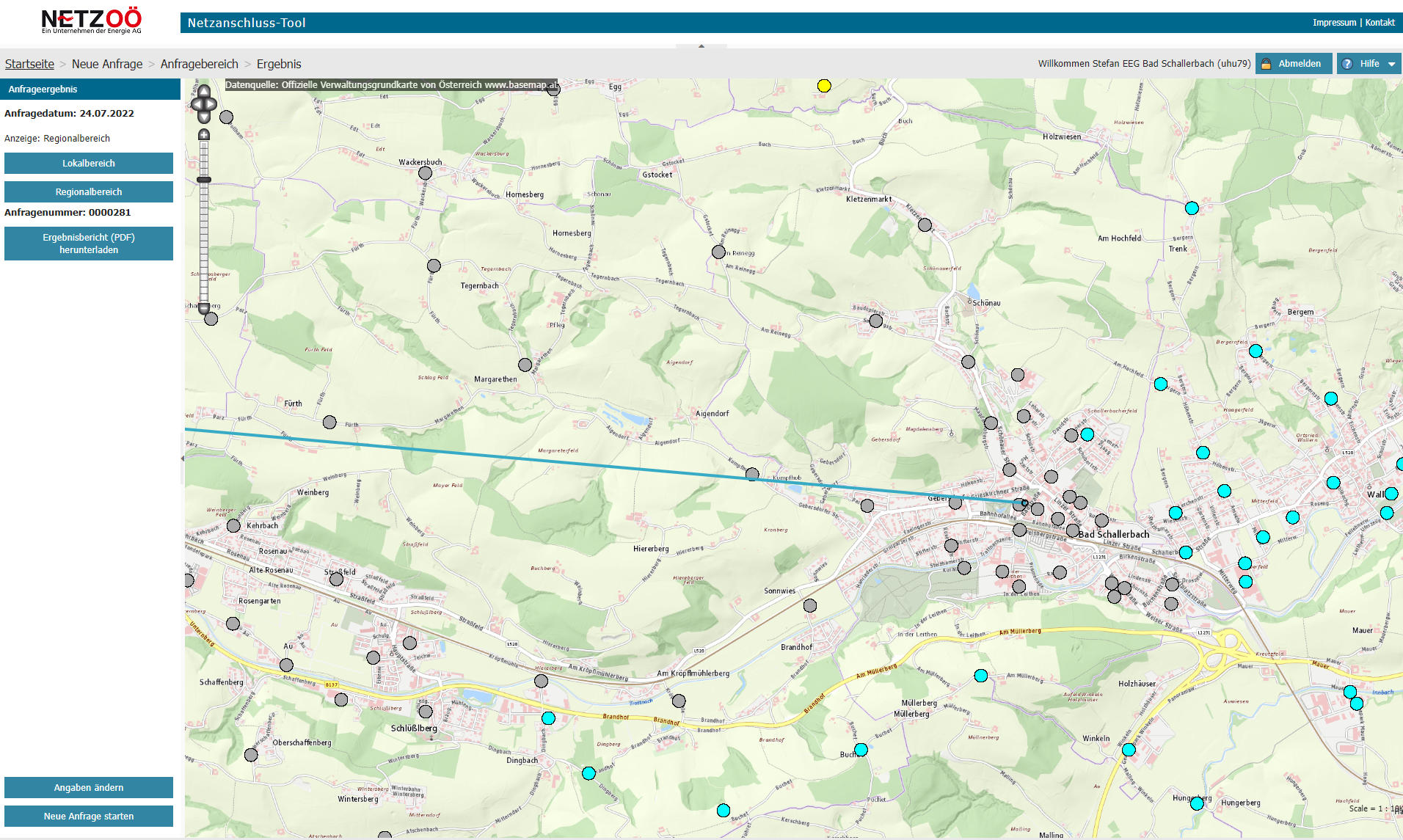This screenshot has height=840, width=1403.
Task: Zoom in using the plus button
Action: 204,135
